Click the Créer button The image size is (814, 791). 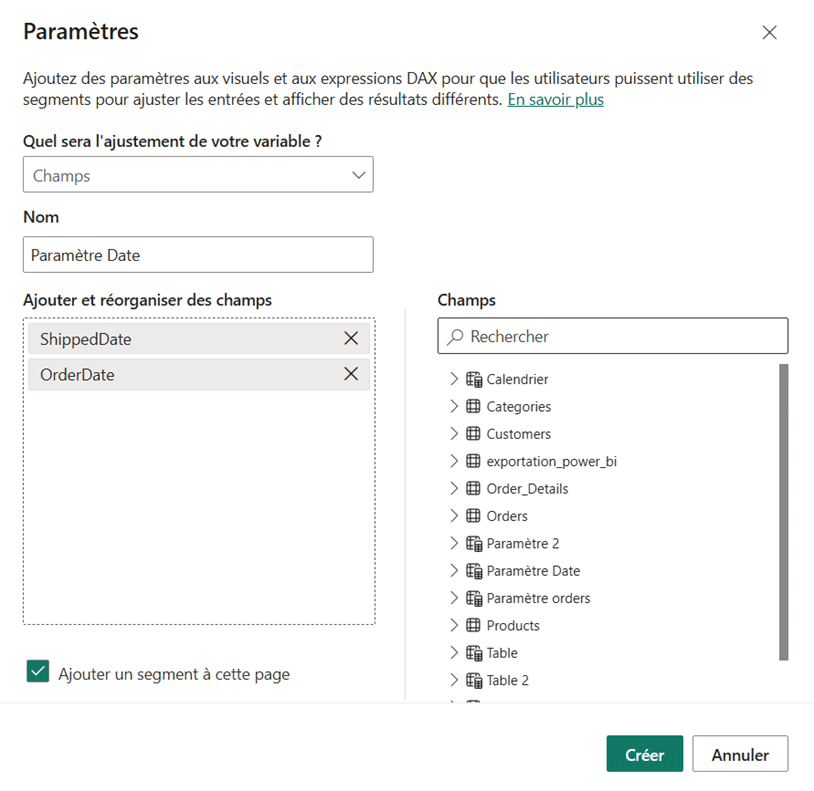point(644,755)
